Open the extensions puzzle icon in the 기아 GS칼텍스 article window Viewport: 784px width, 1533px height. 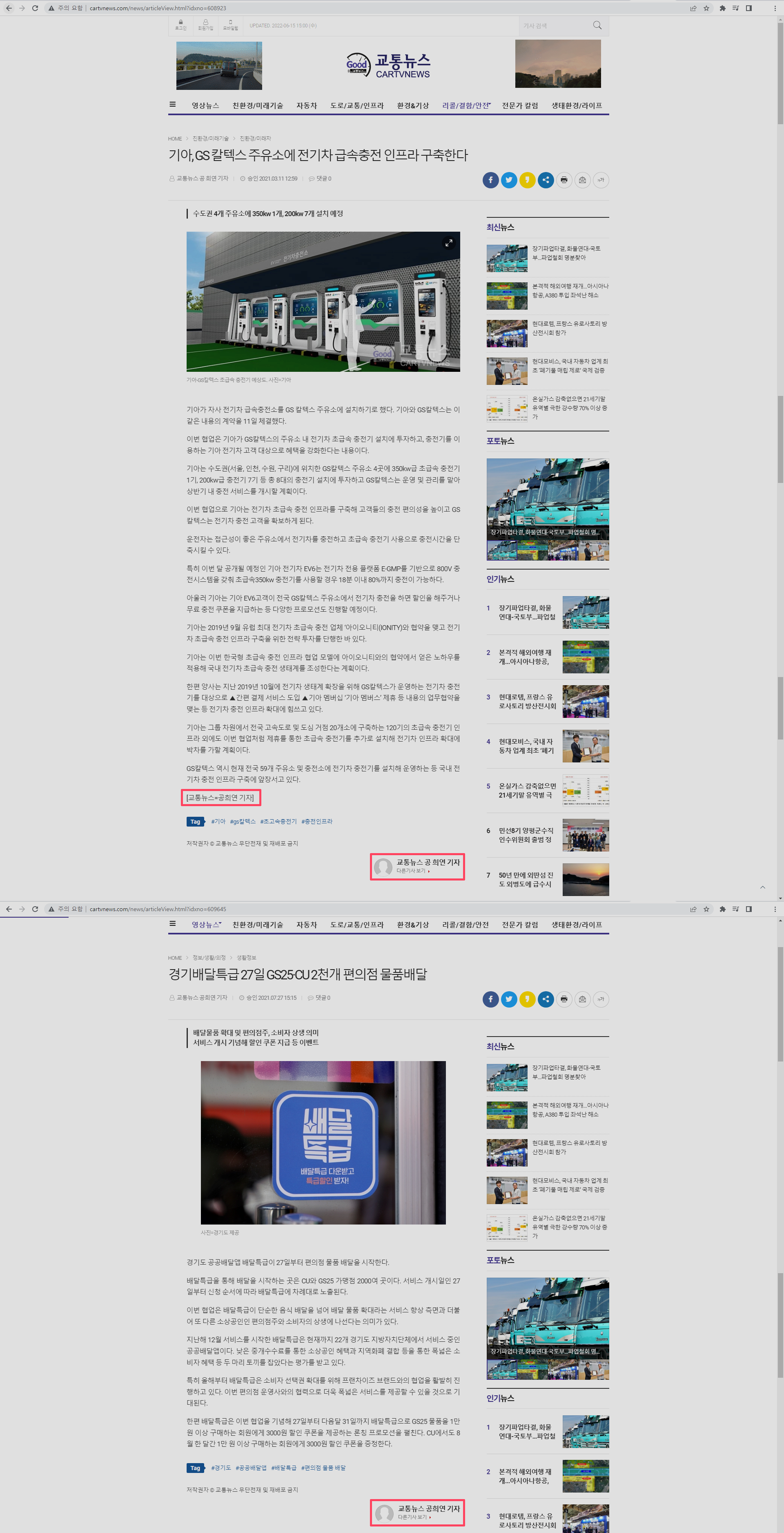point(722,8)
